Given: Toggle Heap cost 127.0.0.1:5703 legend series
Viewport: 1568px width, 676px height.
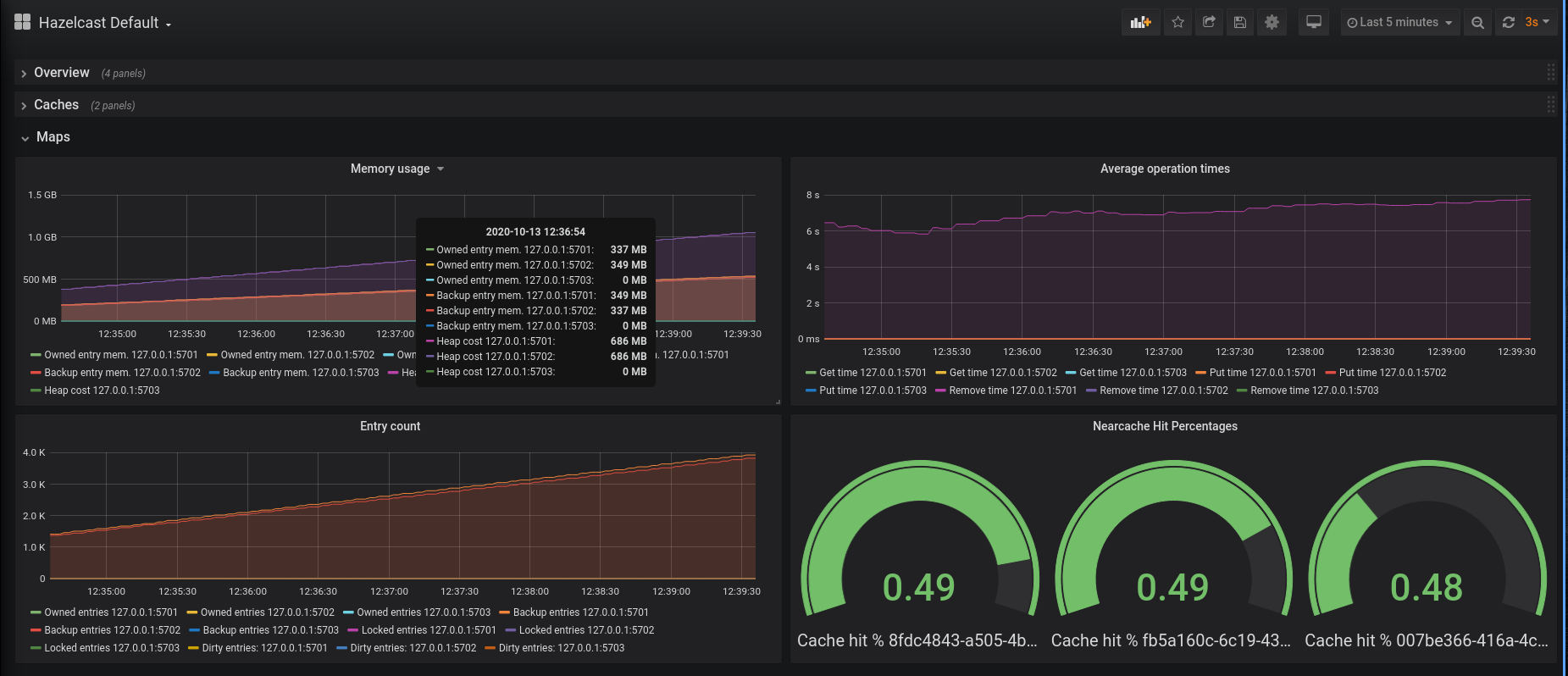Looking at the screenshot, I should coord(102,391).
